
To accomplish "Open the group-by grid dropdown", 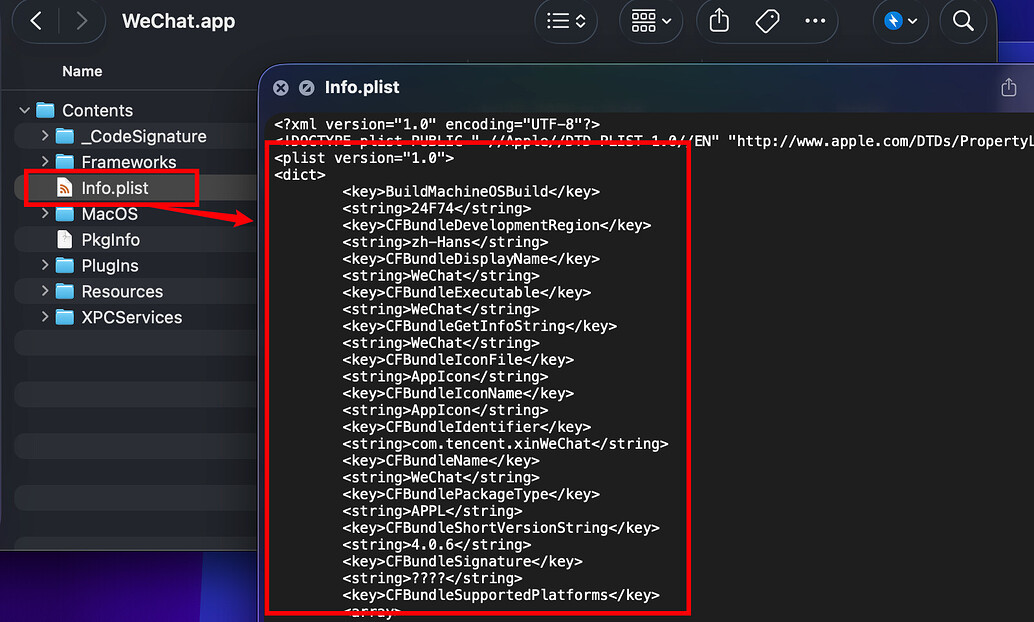I will [x=650, y=21].
